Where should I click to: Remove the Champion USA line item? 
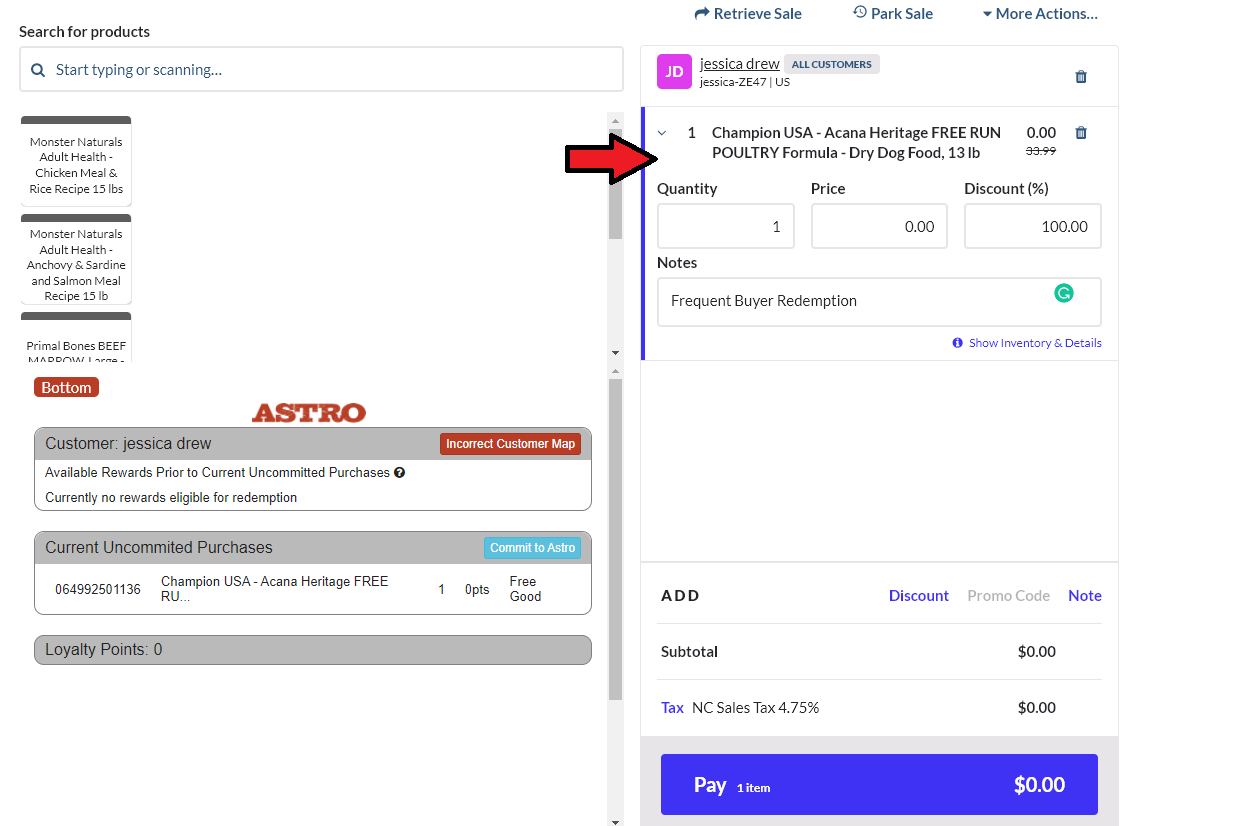tap(1080, 133)
